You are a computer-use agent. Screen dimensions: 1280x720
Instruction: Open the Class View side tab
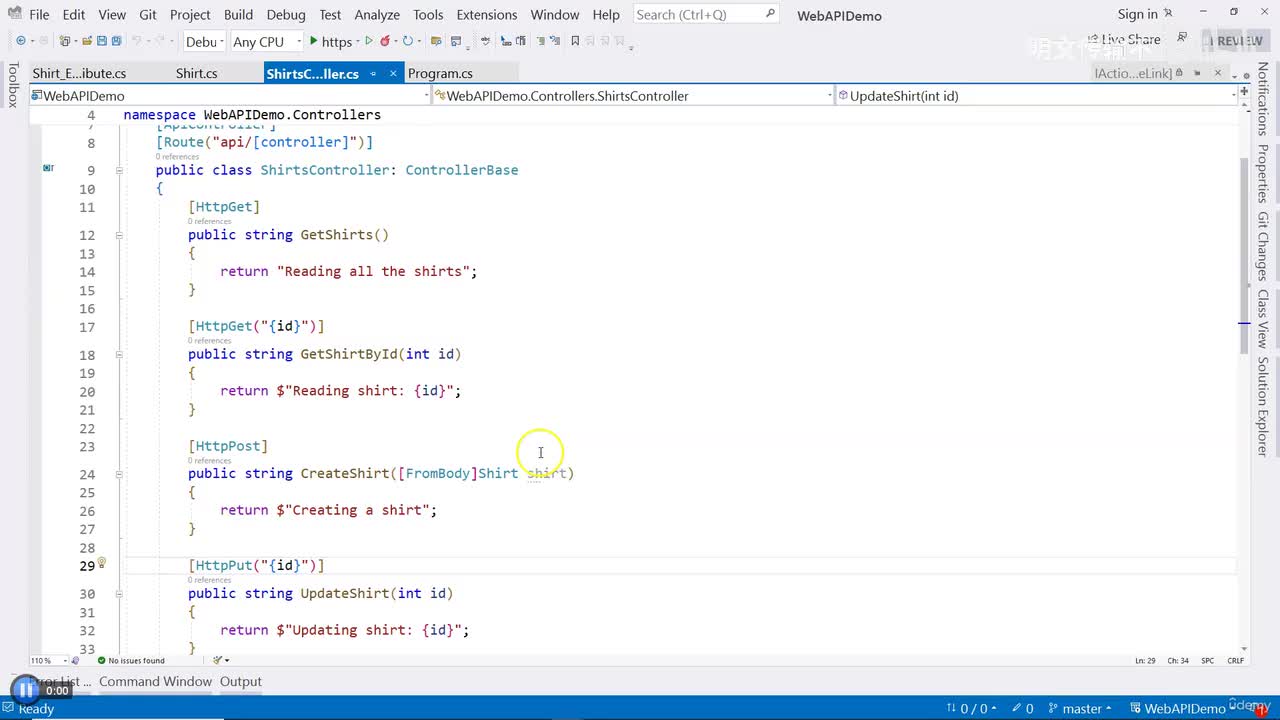pyautogui.click(x=1263, y=319)
